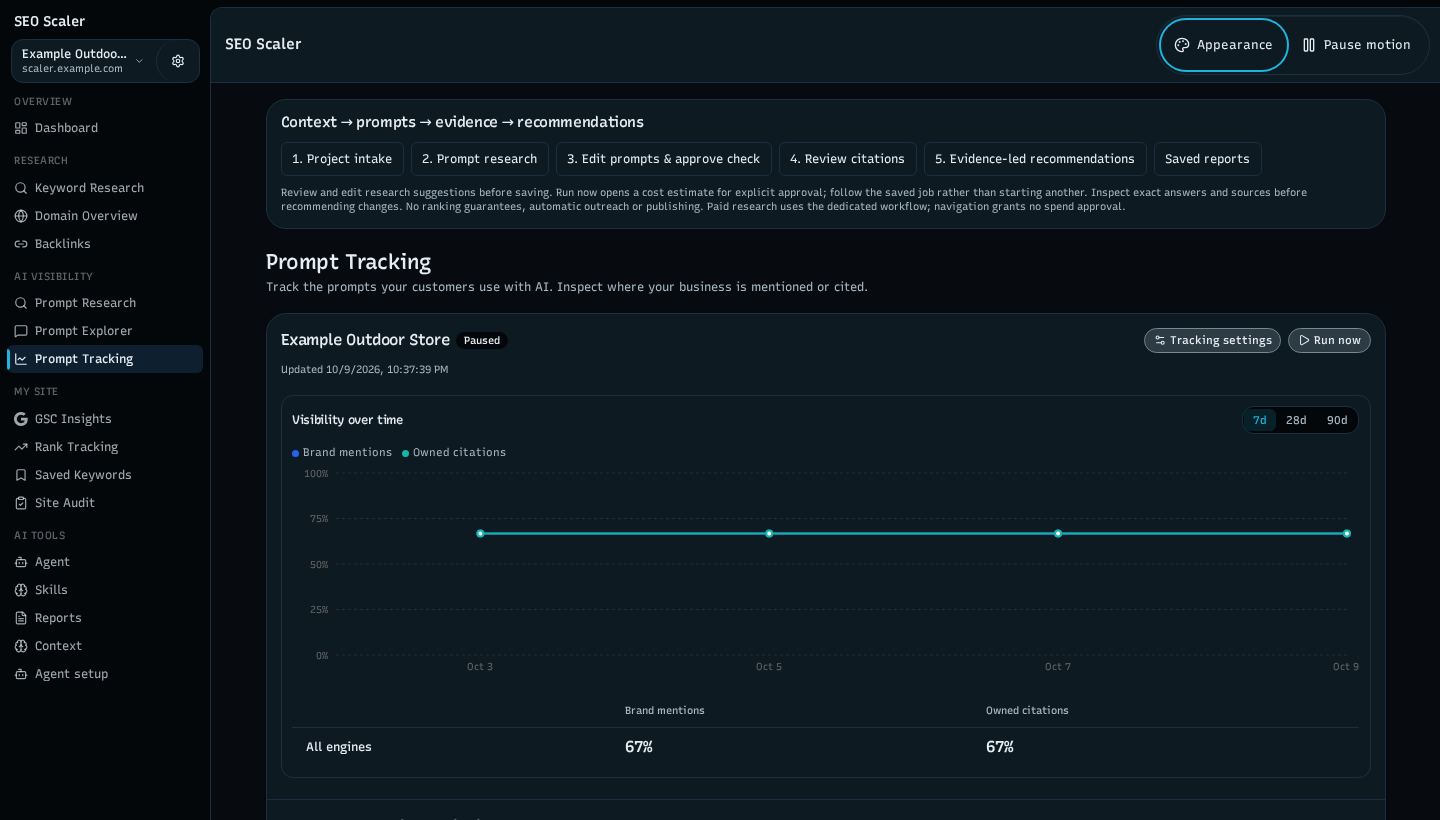Click the Skills icon in sidebar
The height and width of the screenshot is (820, 1440).
click(21, 590)
